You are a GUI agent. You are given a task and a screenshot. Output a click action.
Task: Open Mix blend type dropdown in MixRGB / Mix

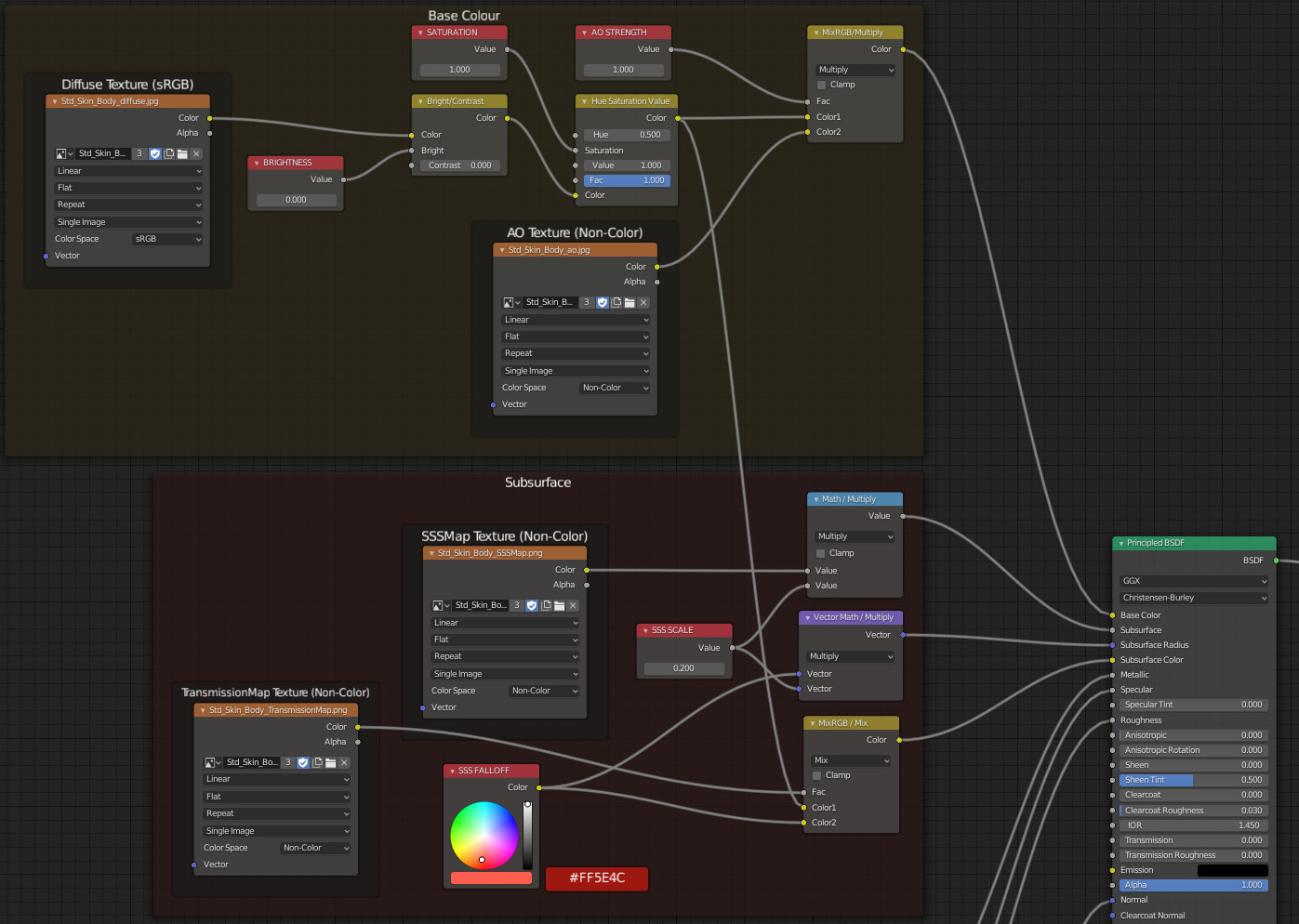coord(851,760)
